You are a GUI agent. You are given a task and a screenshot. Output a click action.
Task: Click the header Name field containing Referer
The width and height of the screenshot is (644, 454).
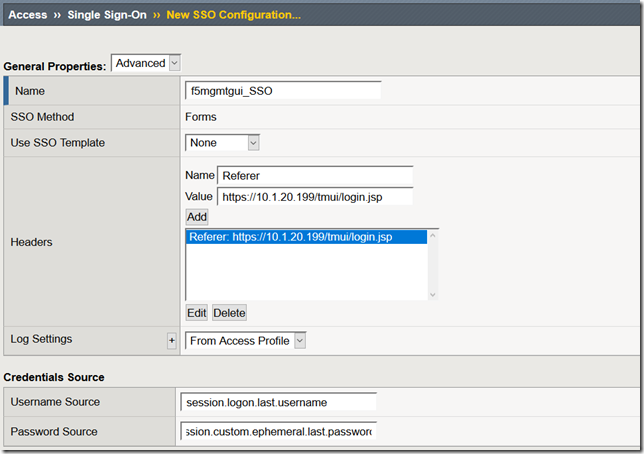coord(315,176)
